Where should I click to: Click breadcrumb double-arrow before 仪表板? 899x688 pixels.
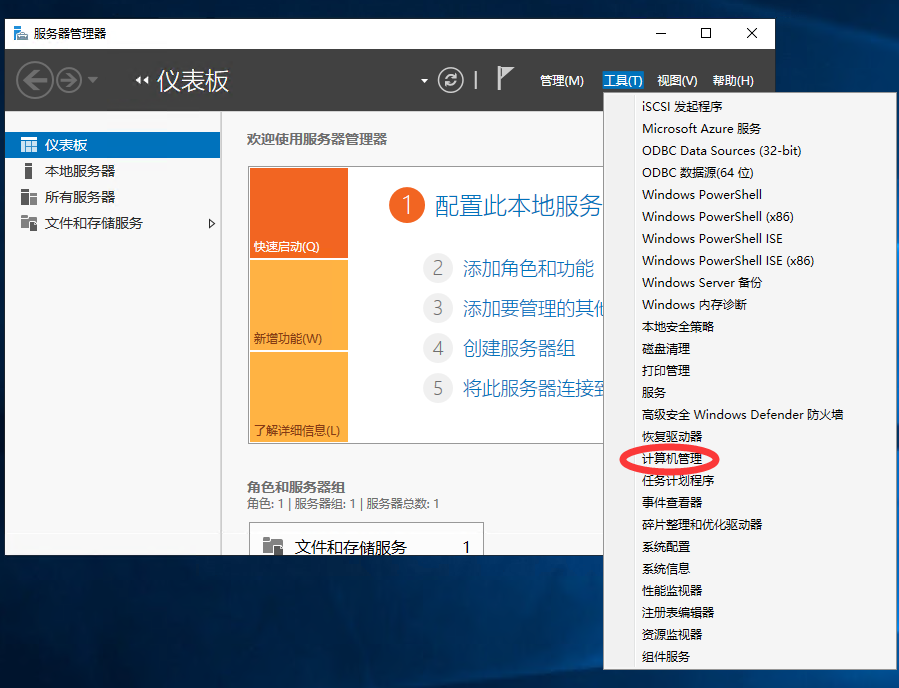(x=142, y=81)
